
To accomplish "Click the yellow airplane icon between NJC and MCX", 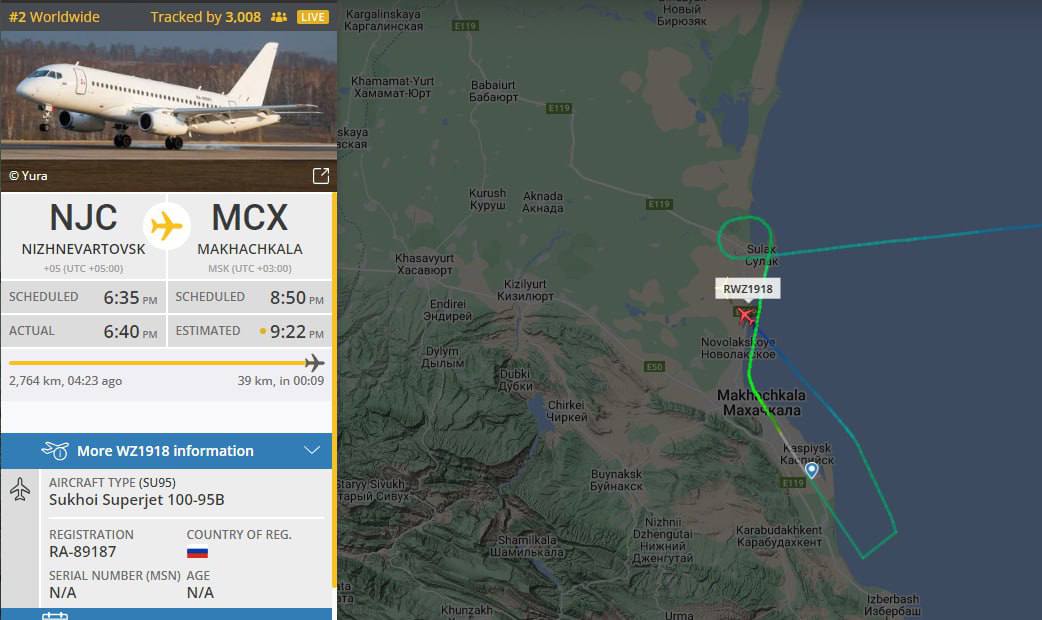I will click(x=166, y=226).
